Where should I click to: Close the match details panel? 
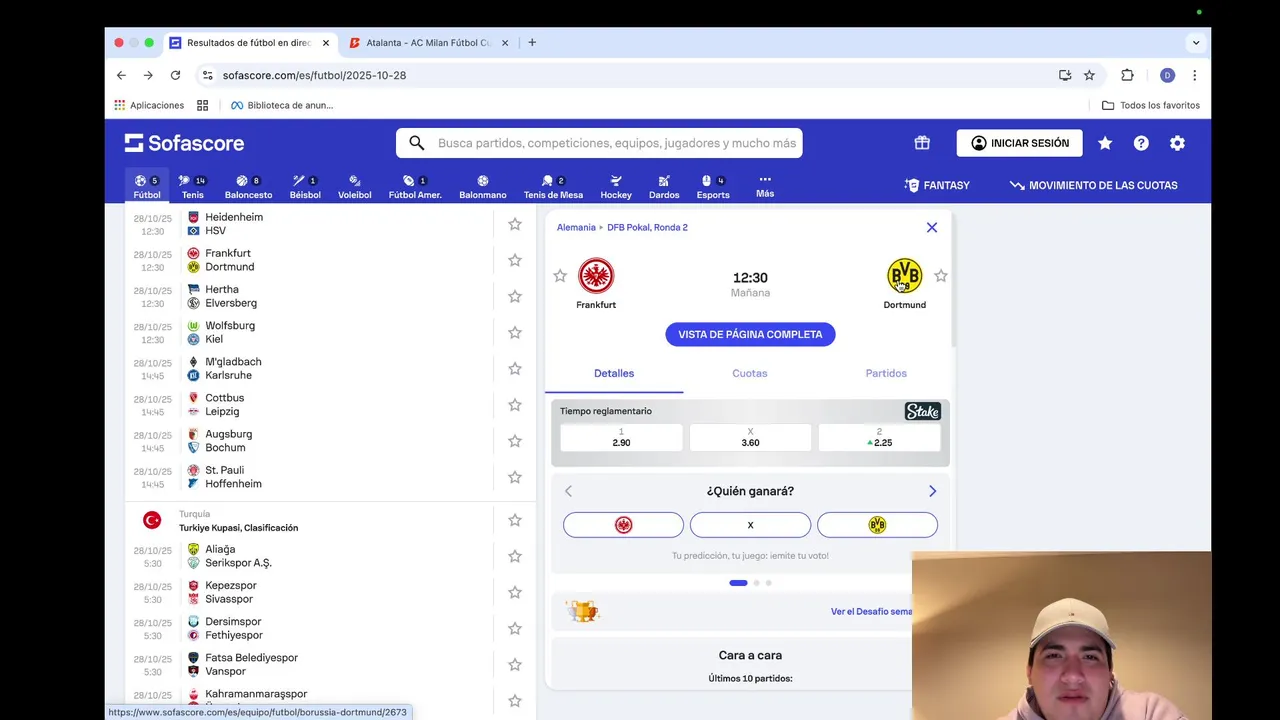932,227
